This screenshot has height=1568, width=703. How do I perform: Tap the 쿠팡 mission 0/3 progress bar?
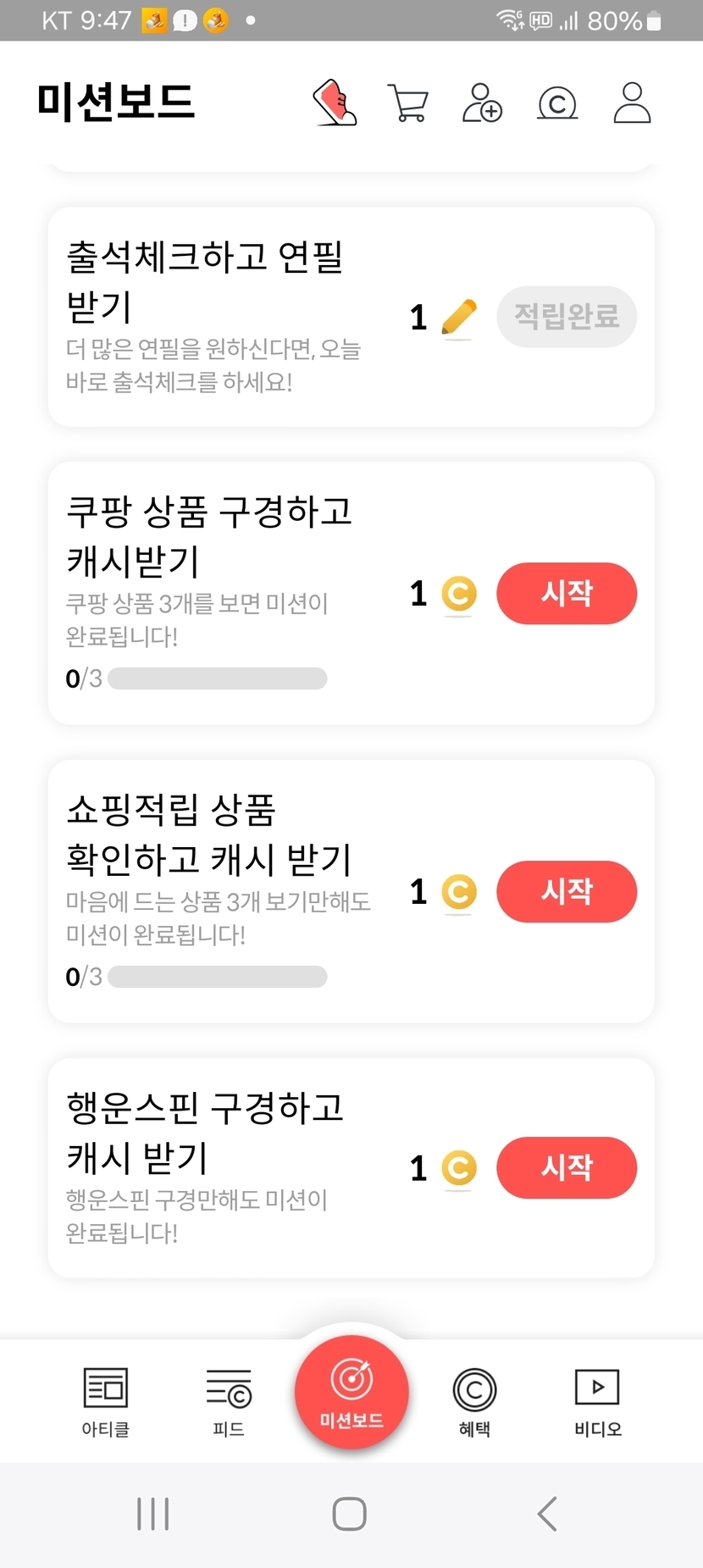[x=217, y=679]
